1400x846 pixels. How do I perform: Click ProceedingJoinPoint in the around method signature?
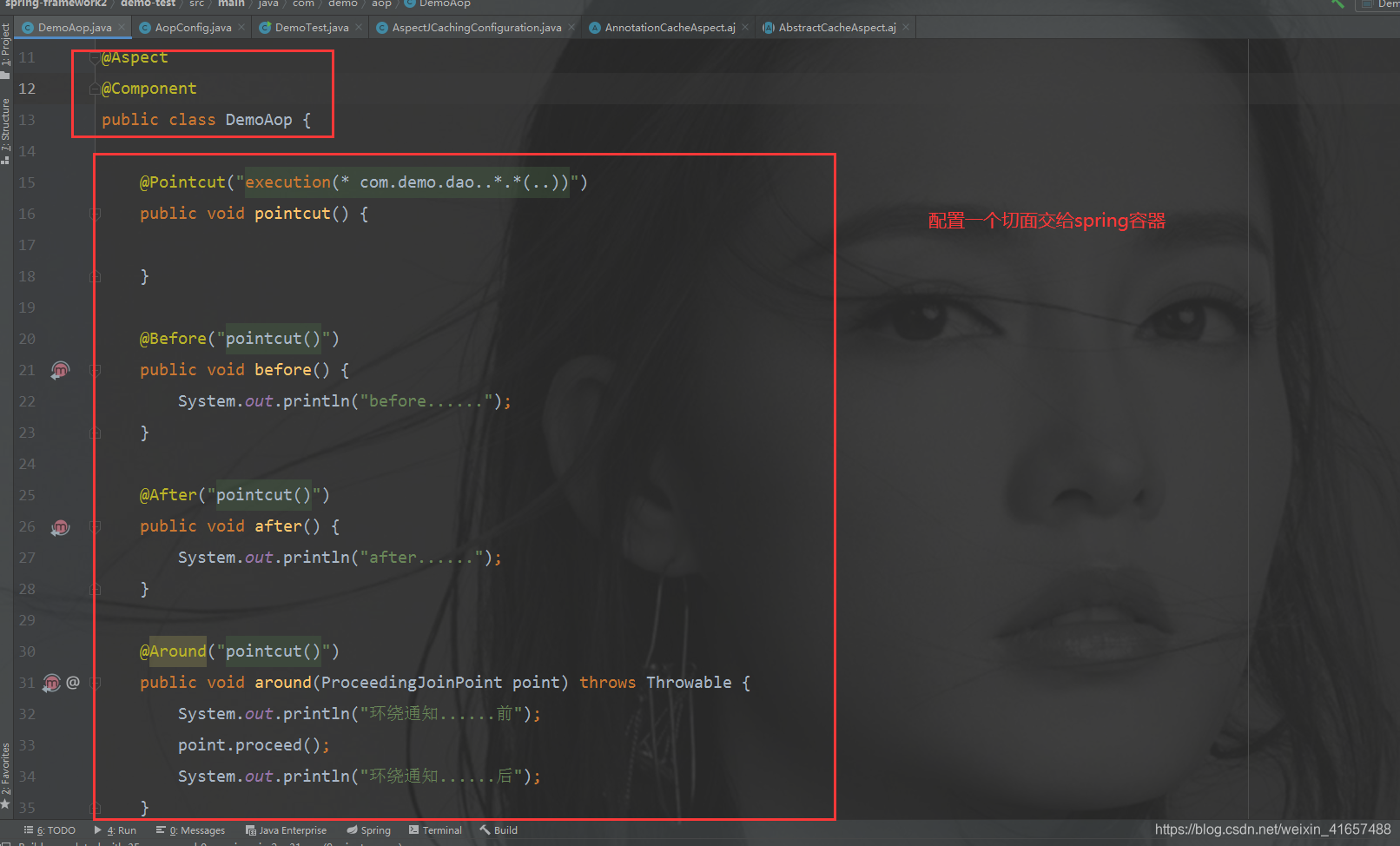click(412, 683)
